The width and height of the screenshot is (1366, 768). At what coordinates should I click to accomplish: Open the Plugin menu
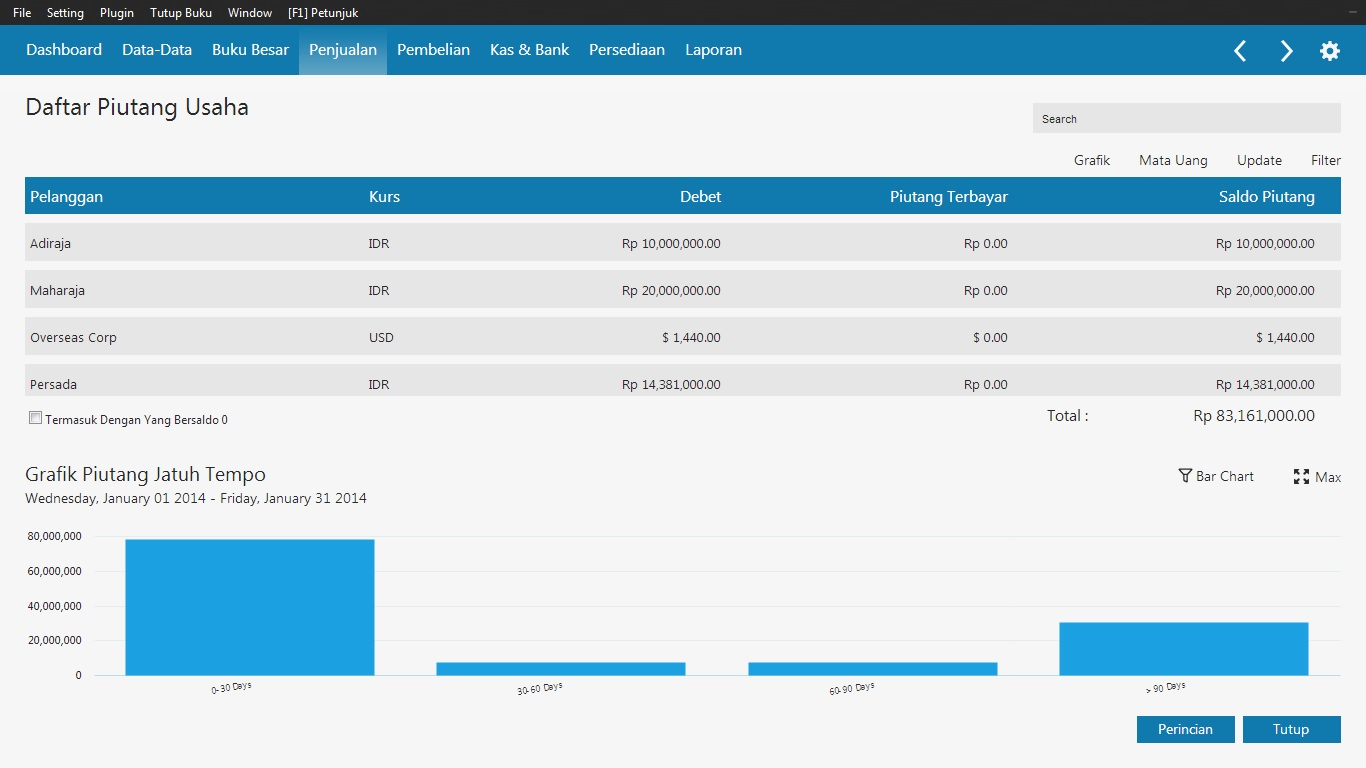click(x=117, y=13)
